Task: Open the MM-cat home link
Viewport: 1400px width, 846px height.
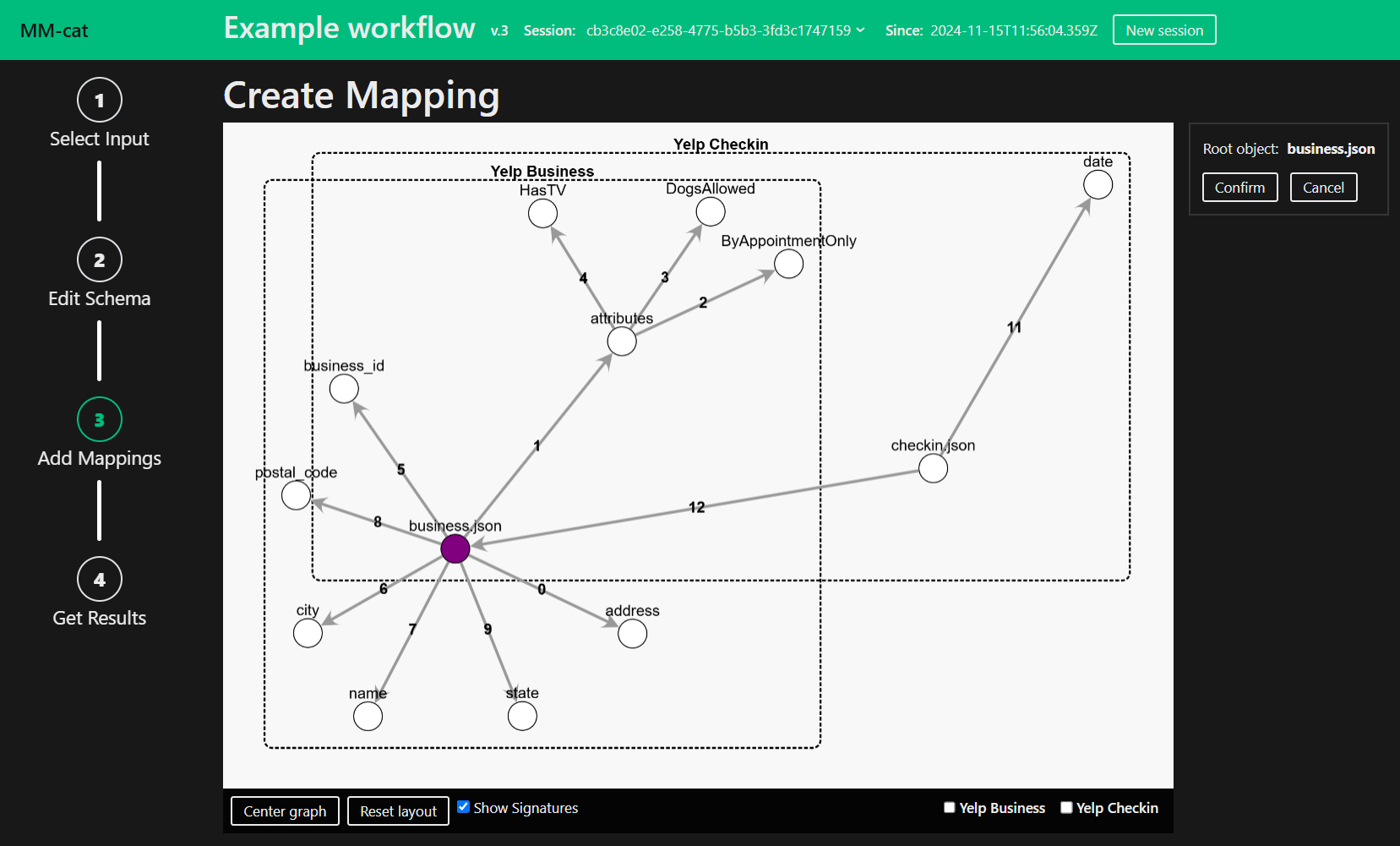Action: [x=54, y=30]
